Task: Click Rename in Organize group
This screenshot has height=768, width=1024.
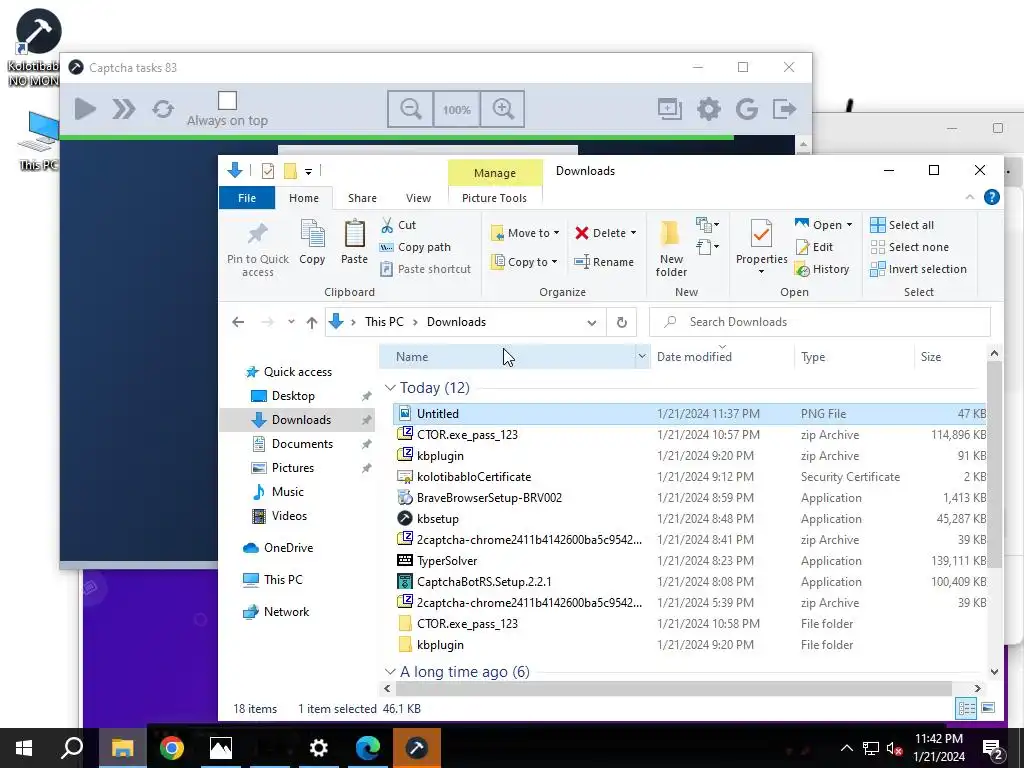Action: pos(604,262)
